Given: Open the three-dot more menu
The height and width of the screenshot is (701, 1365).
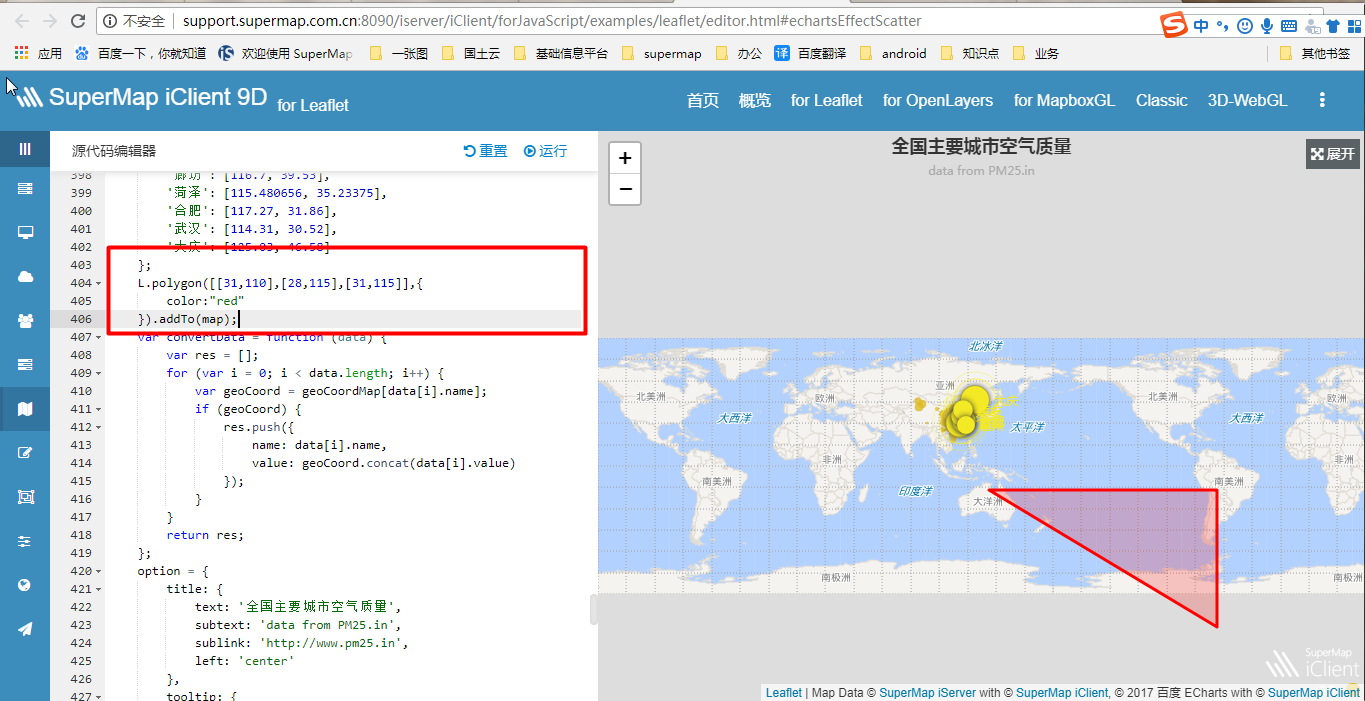Looking at the screenshot, I should (x=1322, y=100).
